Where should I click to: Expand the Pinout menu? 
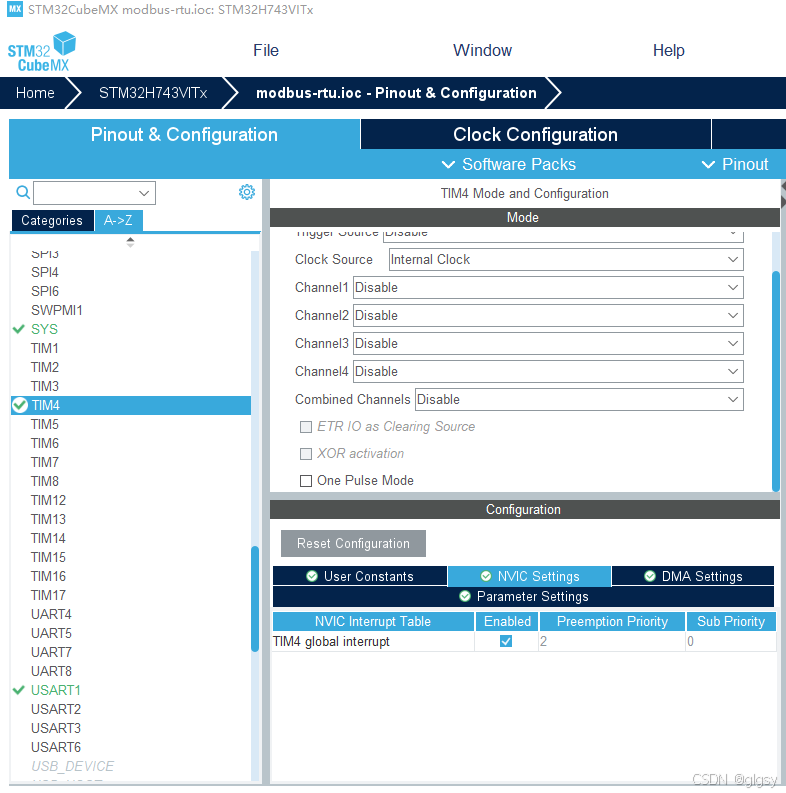tap(735, 164)
